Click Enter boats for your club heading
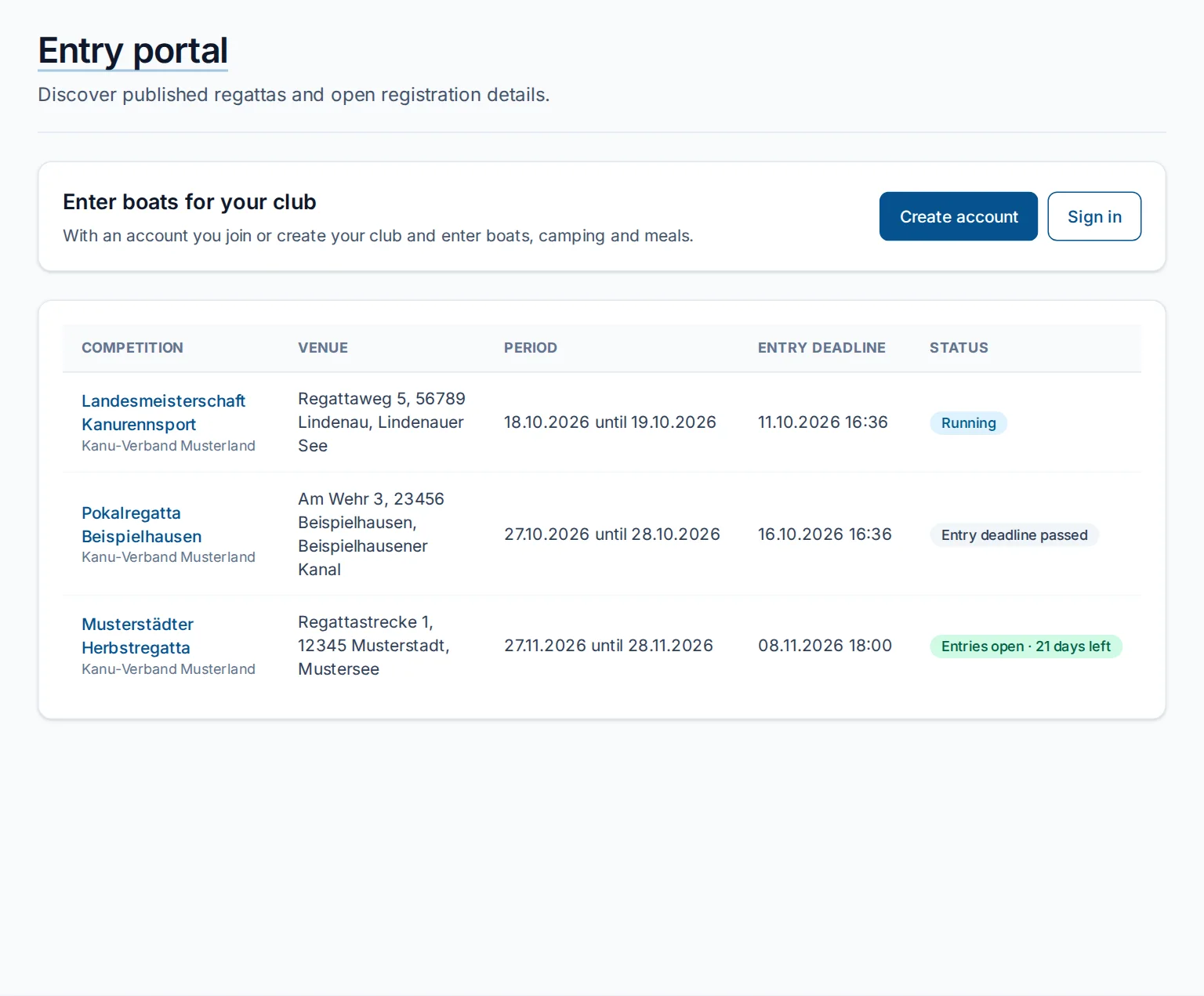This screenshot has height=996, width=1204. click(190, 202)
